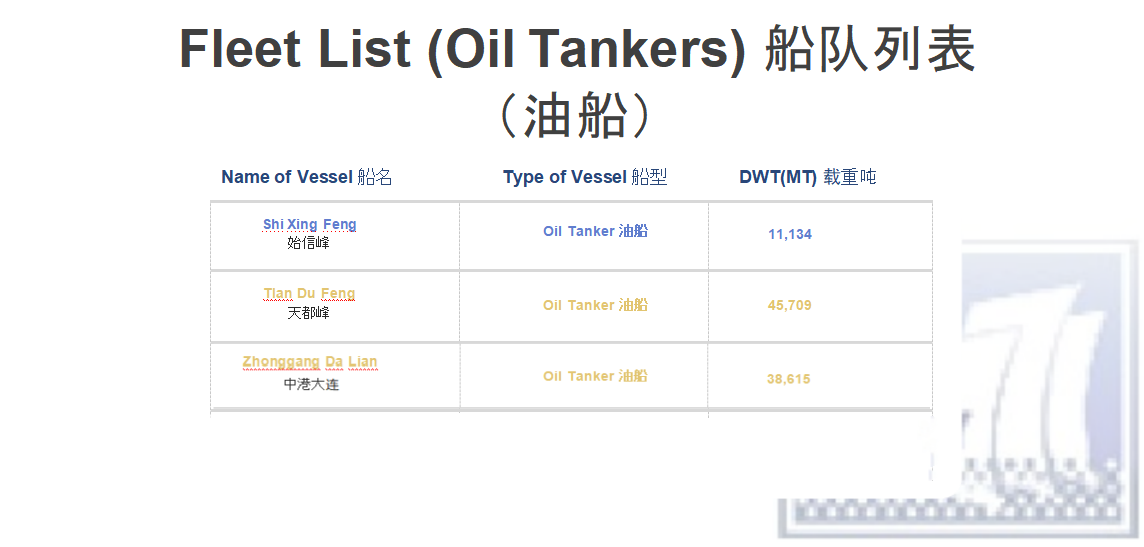Viewport: 1144px width, 547px height.
Task: Click the Chinese name 天都峰
Action: 308,313
